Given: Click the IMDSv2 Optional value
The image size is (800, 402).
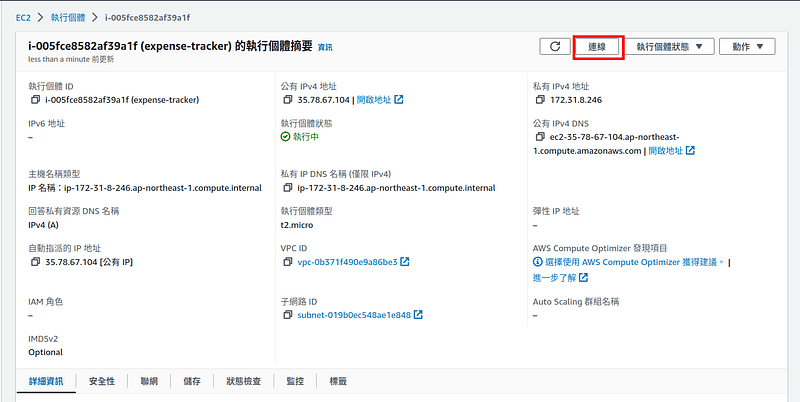Looking at the screenshot, I should point(45,352).
